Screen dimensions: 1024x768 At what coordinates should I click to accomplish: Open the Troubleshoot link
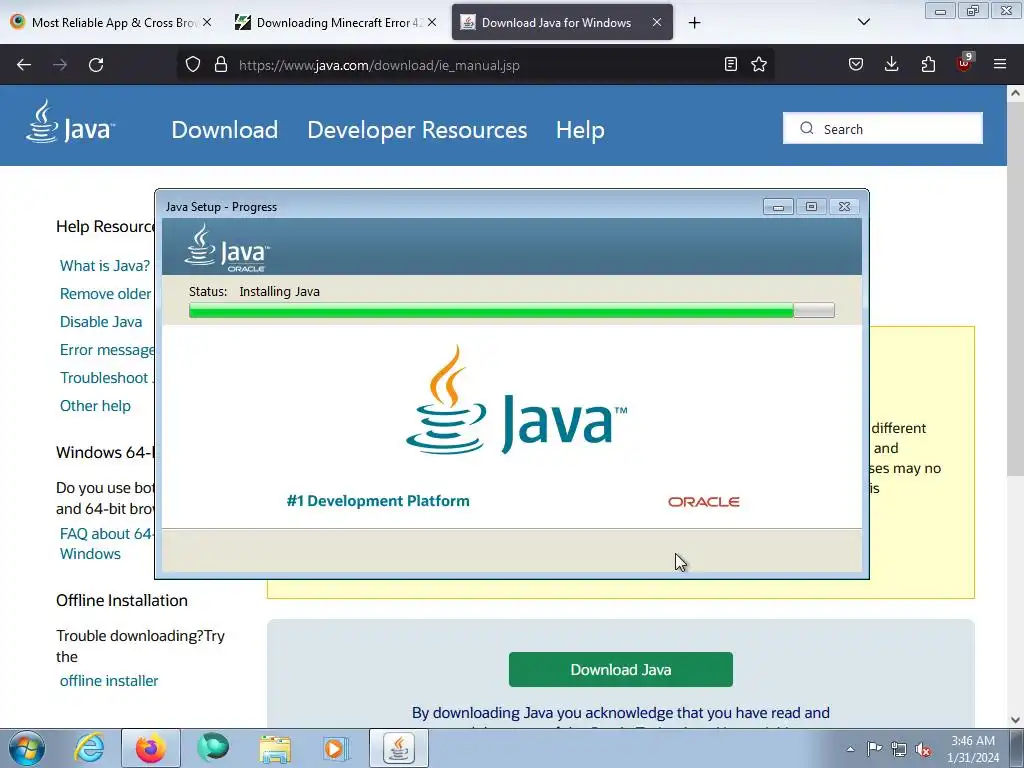coord(106,378)
